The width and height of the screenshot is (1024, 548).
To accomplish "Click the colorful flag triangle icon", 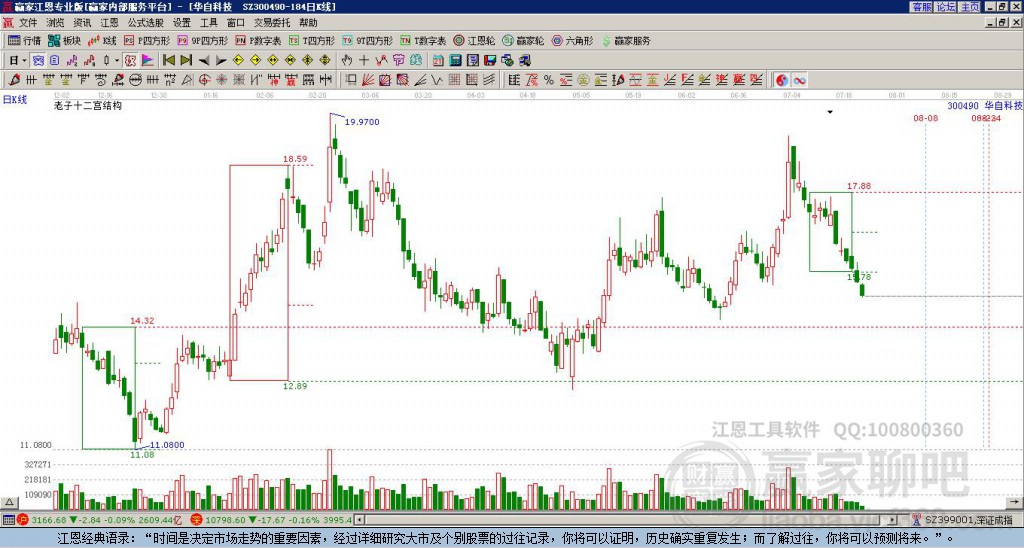I will point(148,61).
